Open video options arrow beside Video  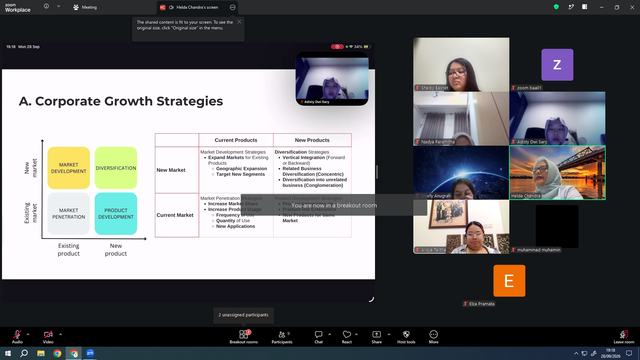60,334
